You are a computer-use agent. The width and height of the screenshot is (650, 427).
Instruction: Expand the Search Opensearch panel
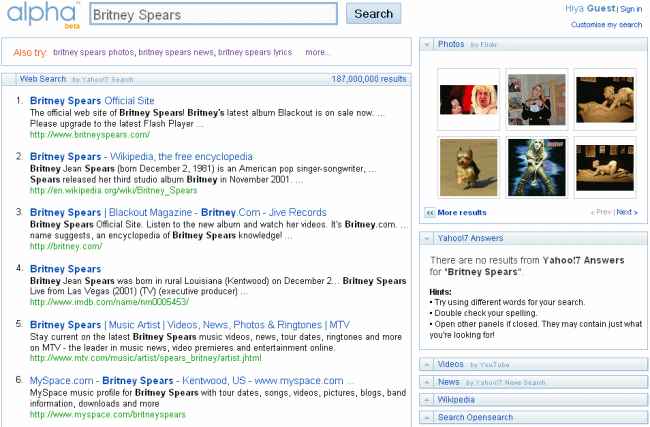[x=427, y=417]
